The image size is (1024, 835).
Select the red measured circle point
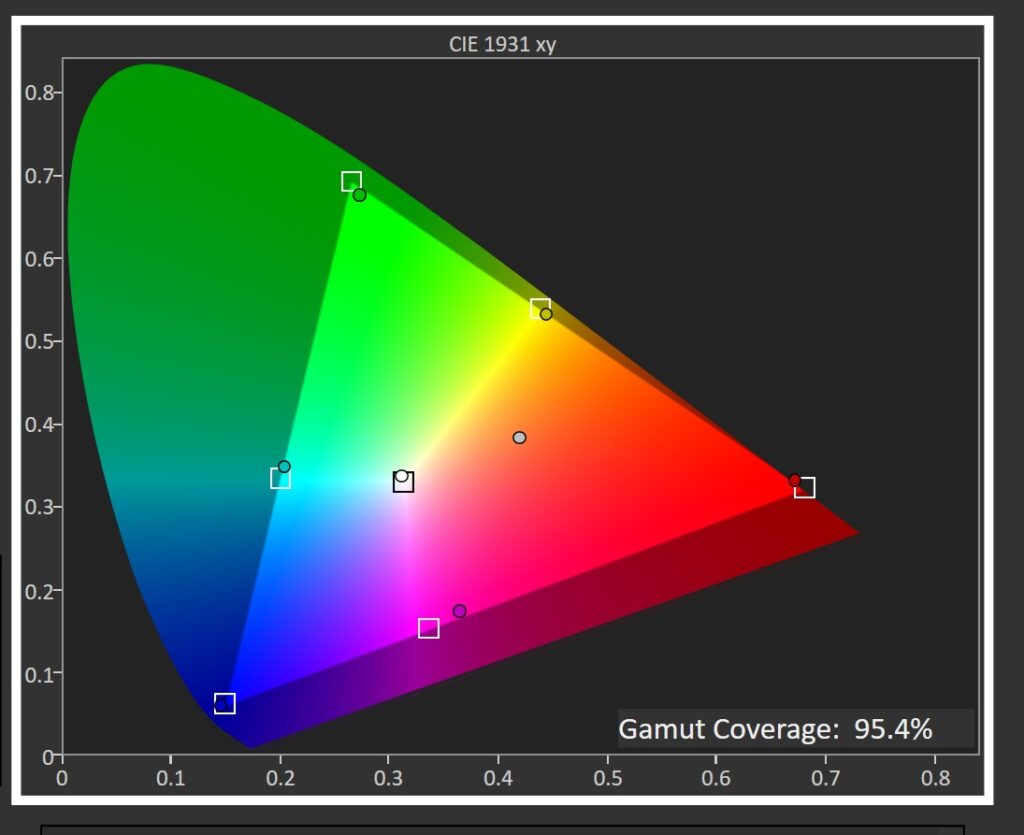point(795,480)
